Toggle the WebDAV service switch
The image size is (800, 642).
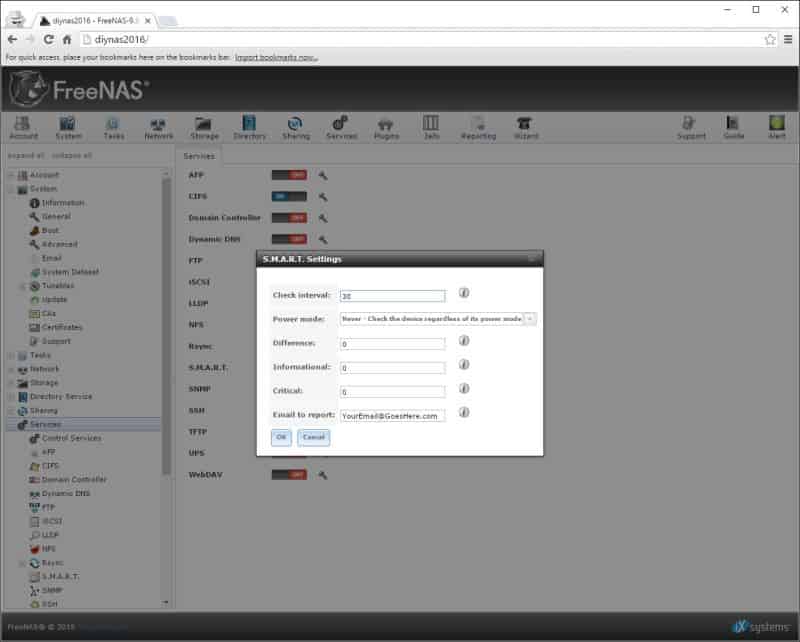(289, 475)
